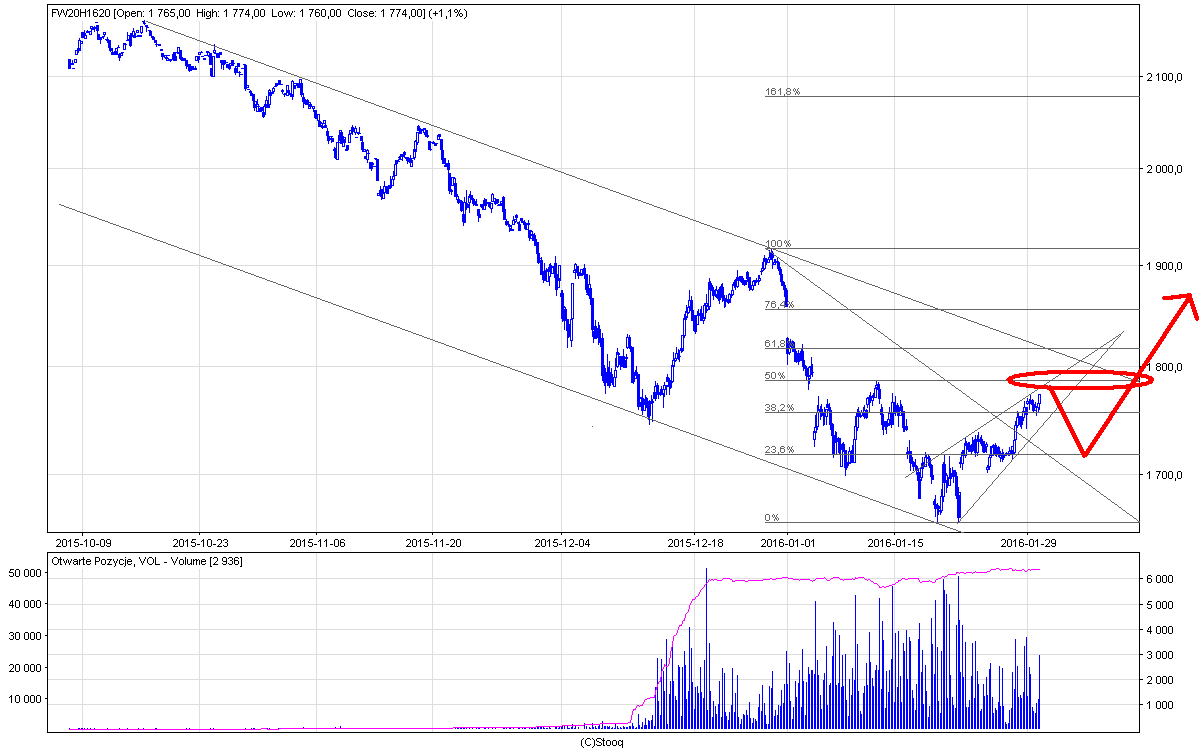Click the 2 000,0 price axis label
Screen dimensions: 1200x750
[x=1166, y=169]
